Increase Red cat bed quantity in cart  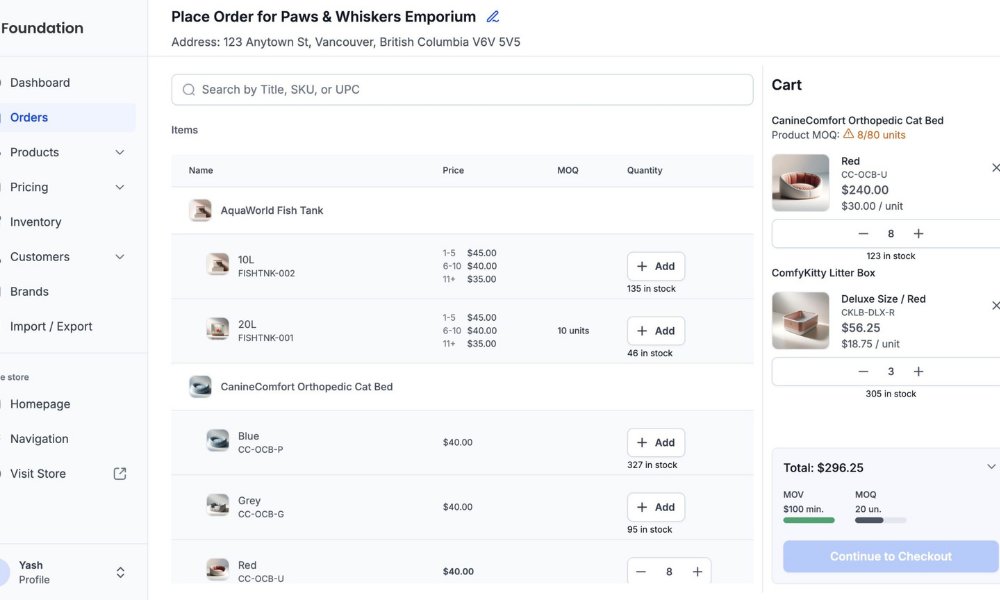click(918, 233)
